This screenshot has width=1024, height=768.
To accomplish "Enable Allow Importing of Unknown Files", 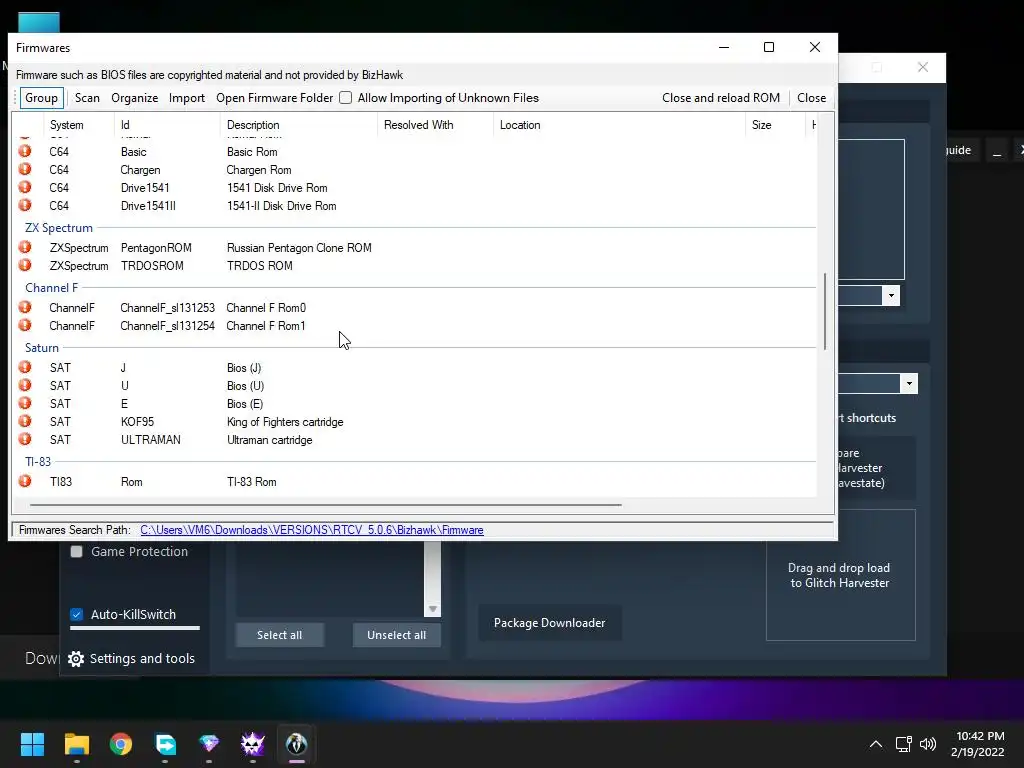I will click(x=345, y=98).
